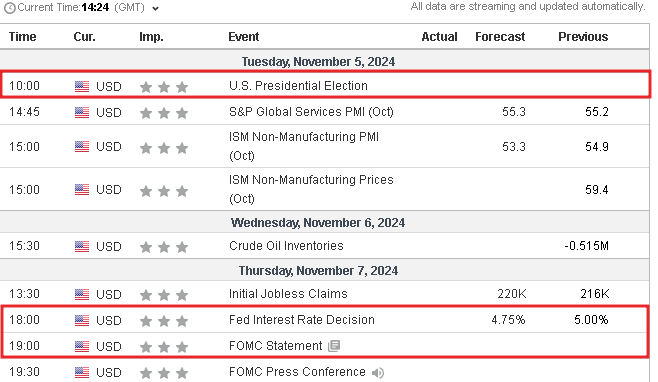The height and width of the screenshot is (382, 658).
Task: Open the ISM Non-Manufacturing PMI (Oct) event
Action: coord(304,146)
